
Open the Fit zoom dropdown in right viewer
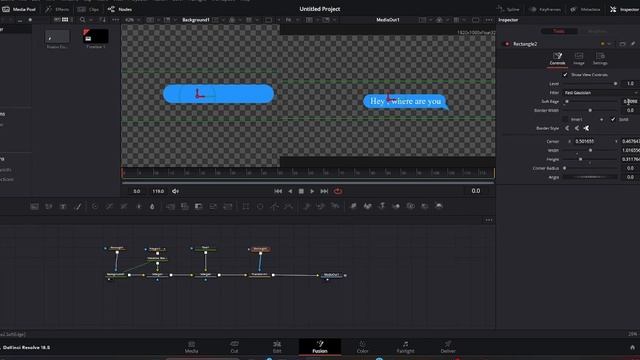coord(291,20)
